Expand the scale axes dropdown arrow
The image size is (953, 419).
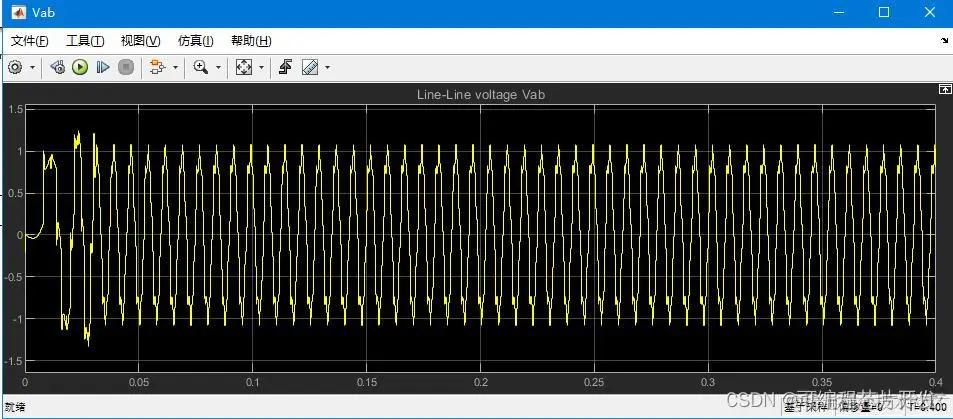[261, 68]
